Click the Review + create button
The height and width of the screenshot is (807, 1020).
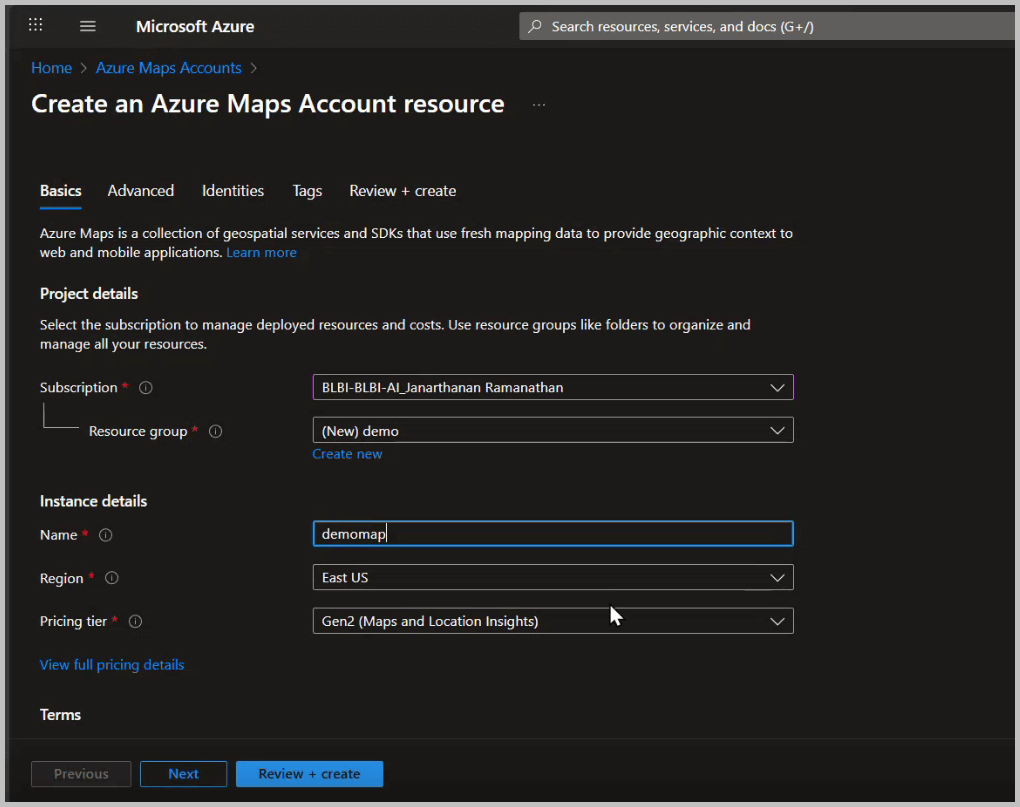(309, 773)
